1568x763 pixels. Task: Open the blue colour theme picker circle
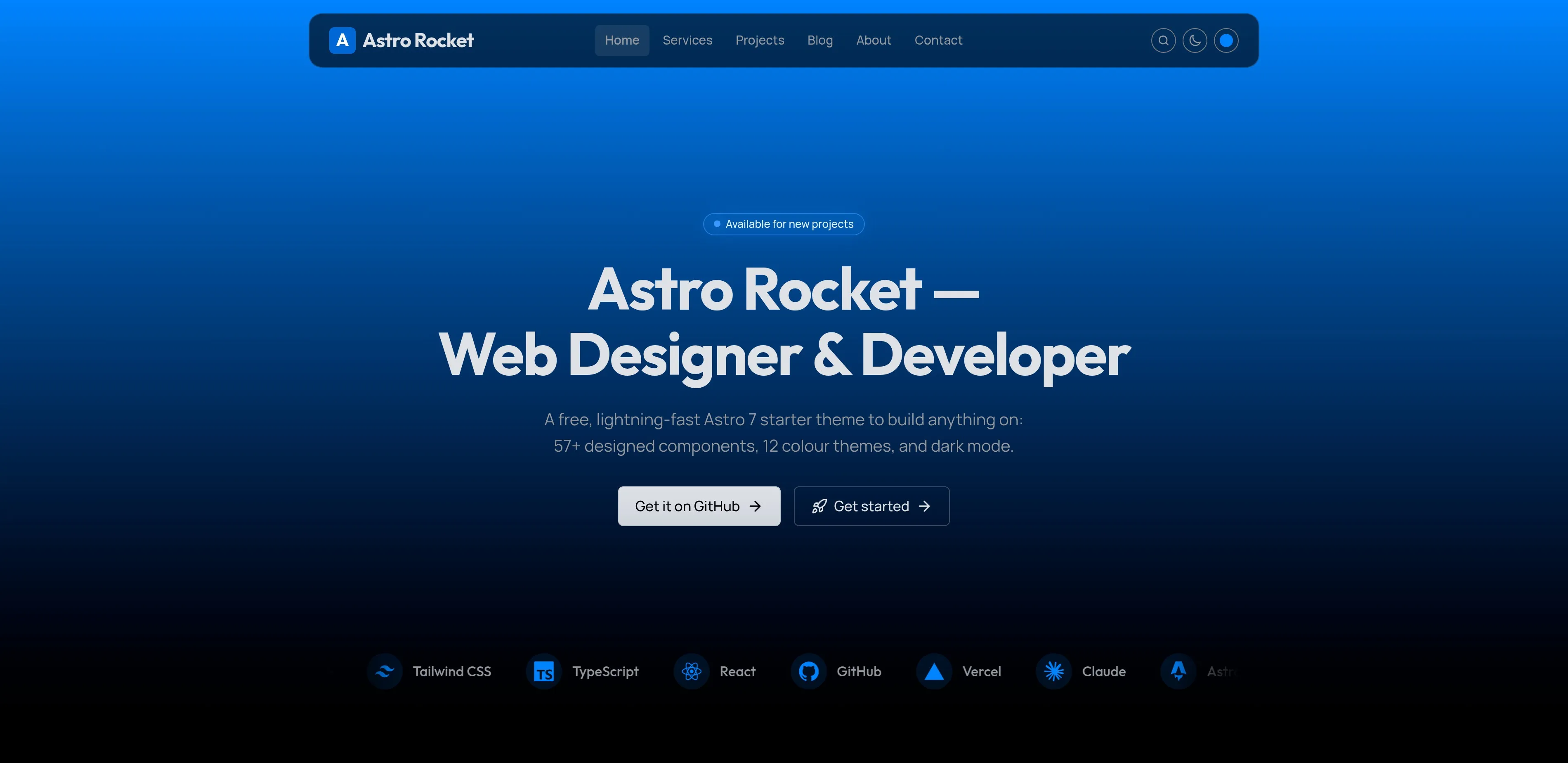pyautogui.click(x=1226, y=41)
